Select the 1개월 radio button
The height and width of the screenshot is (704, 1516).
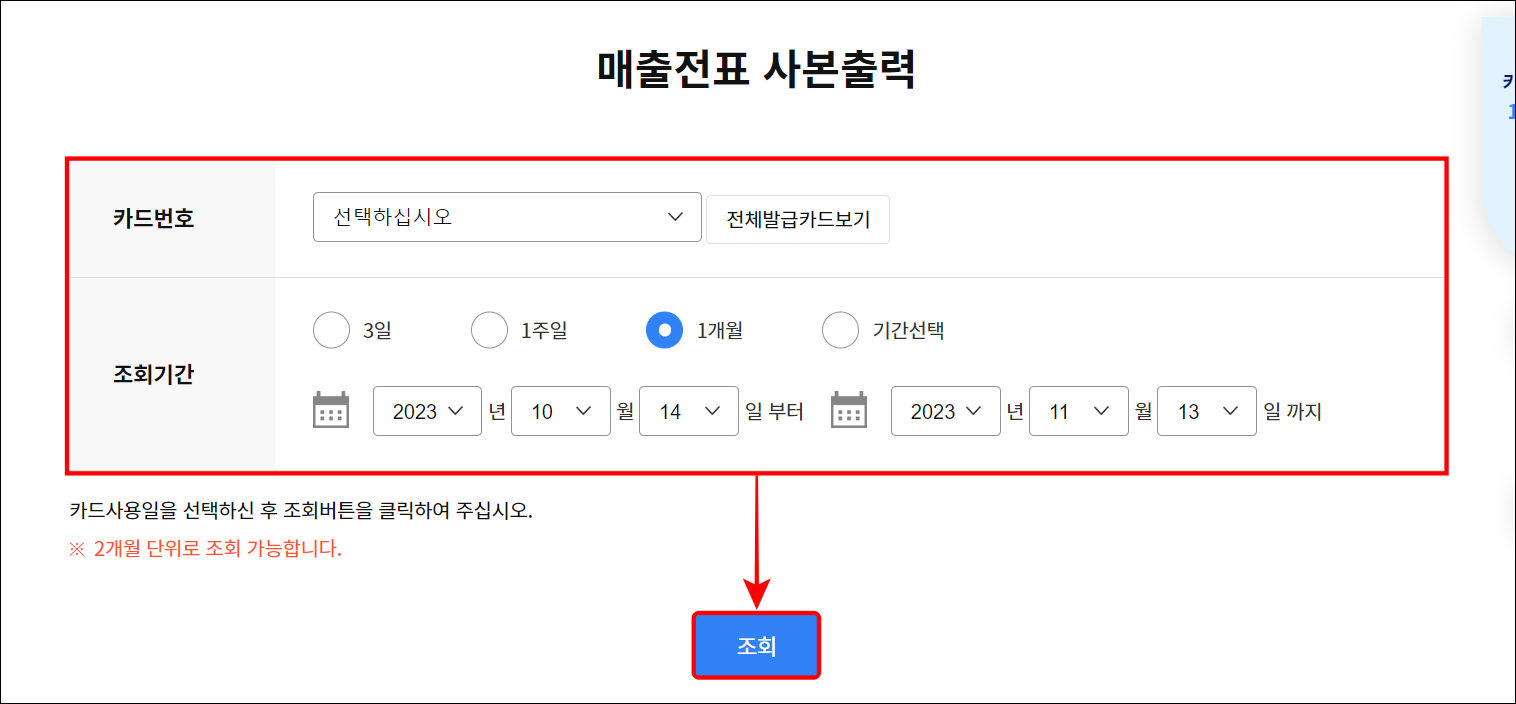pyautogui.click(x=663, y=330)
